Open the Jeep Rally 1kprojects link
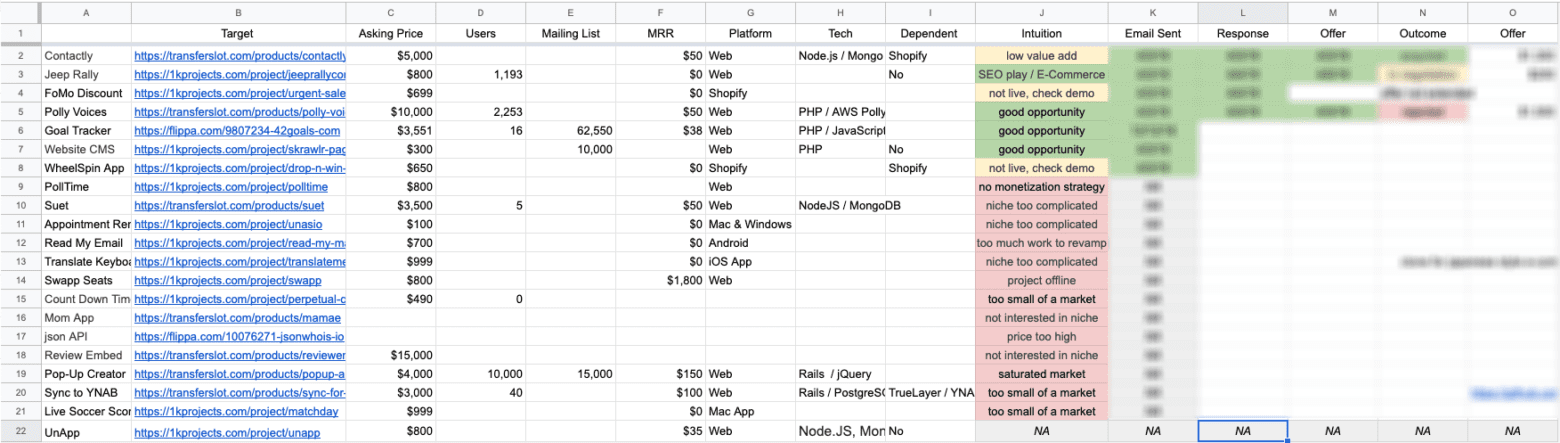Screen dimensions: 1560x443 pos(240,75)
